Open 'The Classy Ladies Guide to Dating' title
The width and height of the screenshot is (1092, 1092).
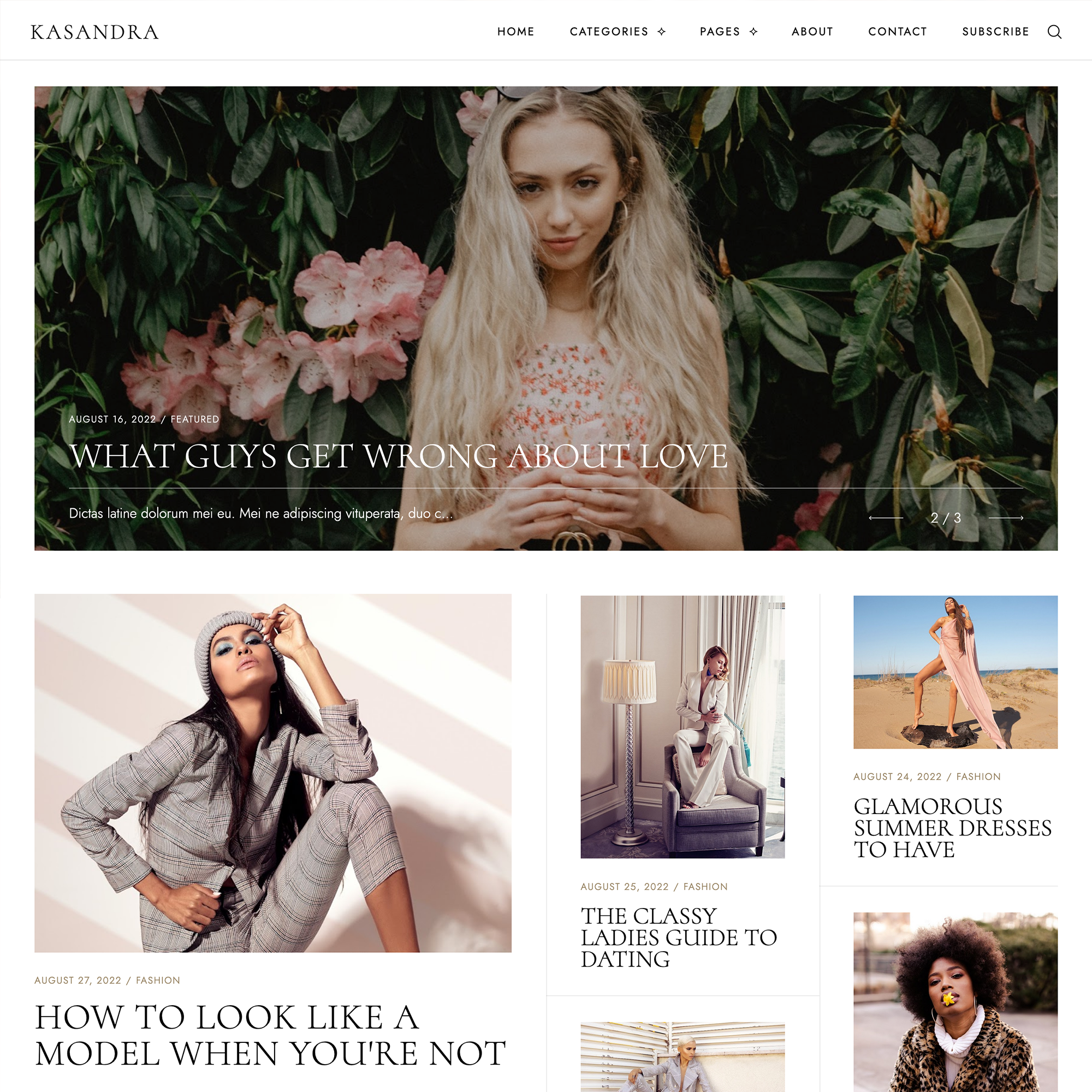pyautogui.click(x=679, y=937)
